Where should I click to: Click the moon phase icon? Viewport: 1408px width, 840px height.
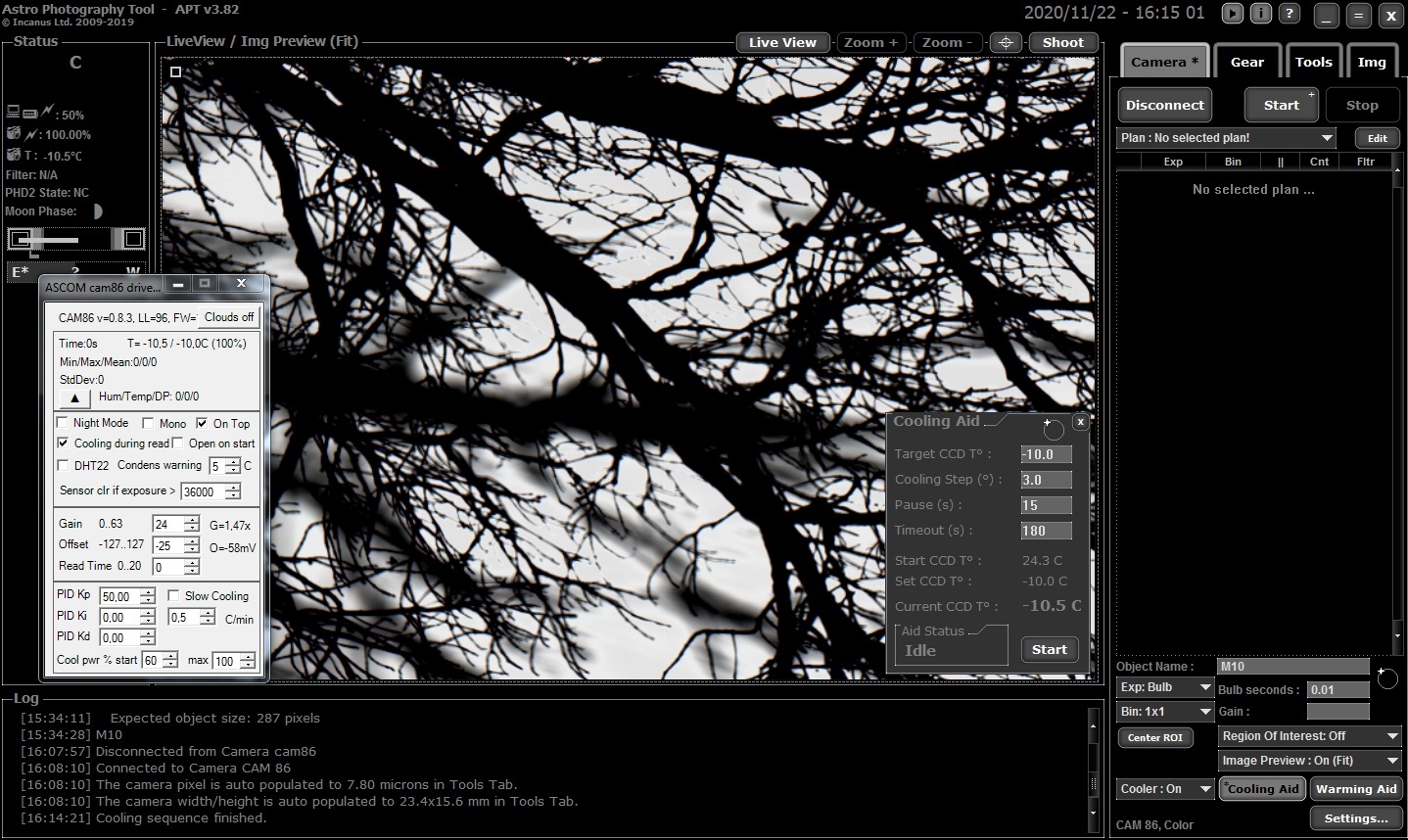[x=96, y=211]
